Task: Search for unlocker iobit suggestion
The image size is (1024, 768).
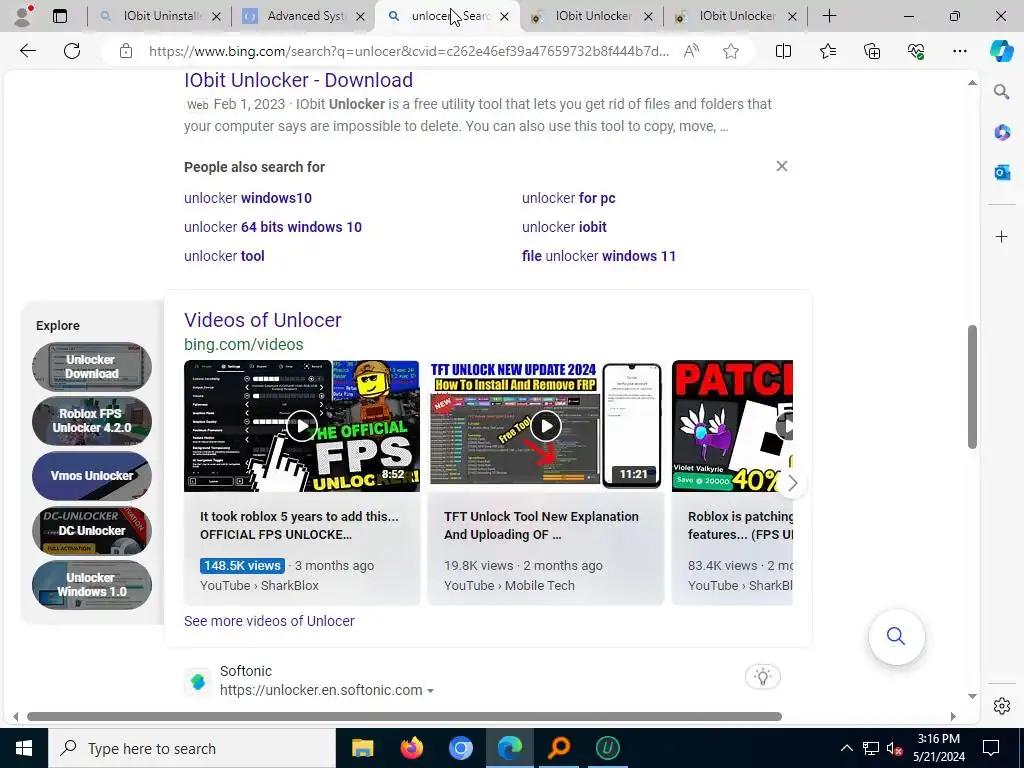Action: tap(564, 227)
